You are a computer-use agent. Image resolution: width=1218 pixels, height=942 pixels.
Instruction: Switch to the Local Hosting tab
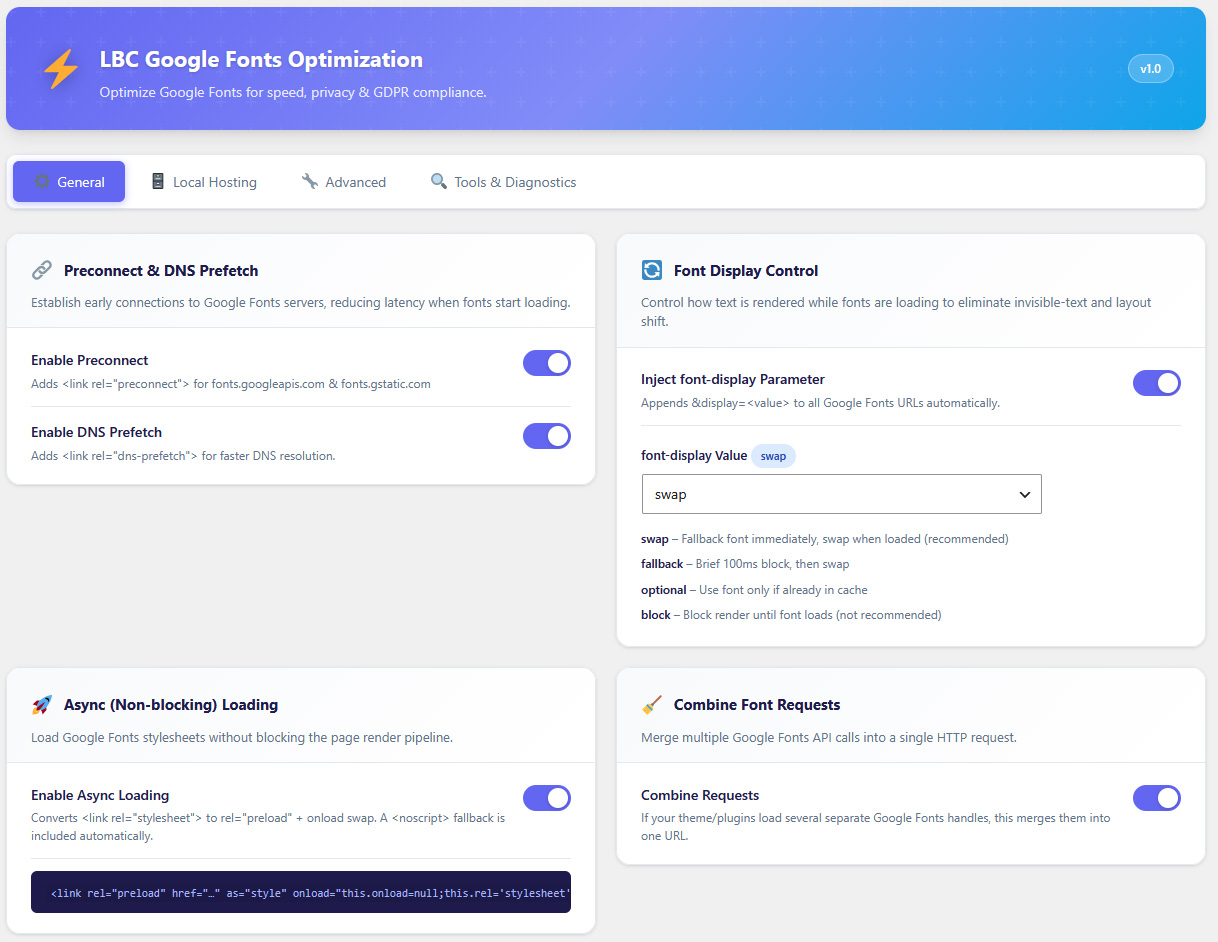click(x=204, y=182)
